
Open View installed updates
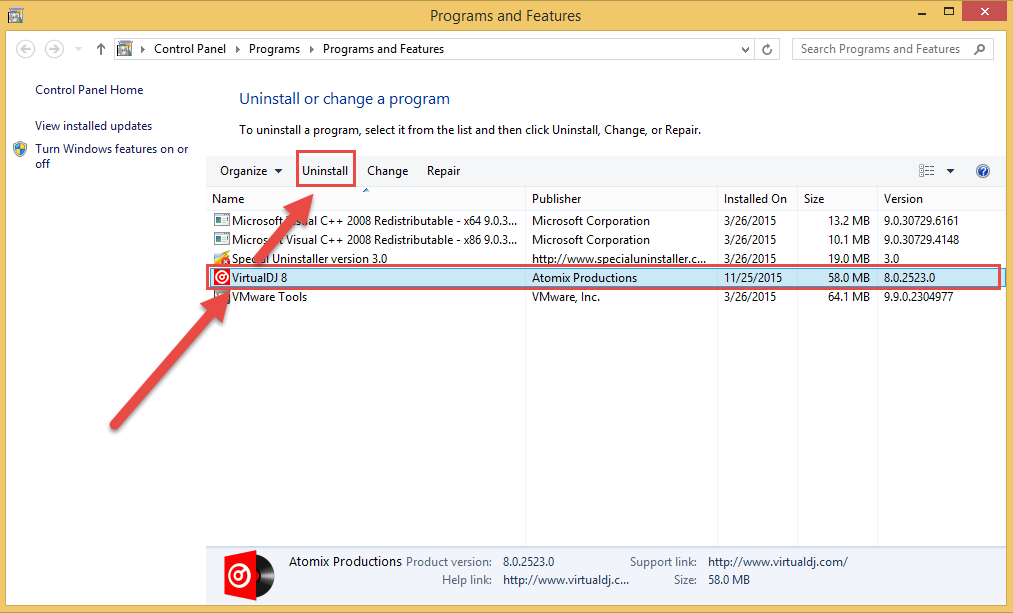click(94, 126)
